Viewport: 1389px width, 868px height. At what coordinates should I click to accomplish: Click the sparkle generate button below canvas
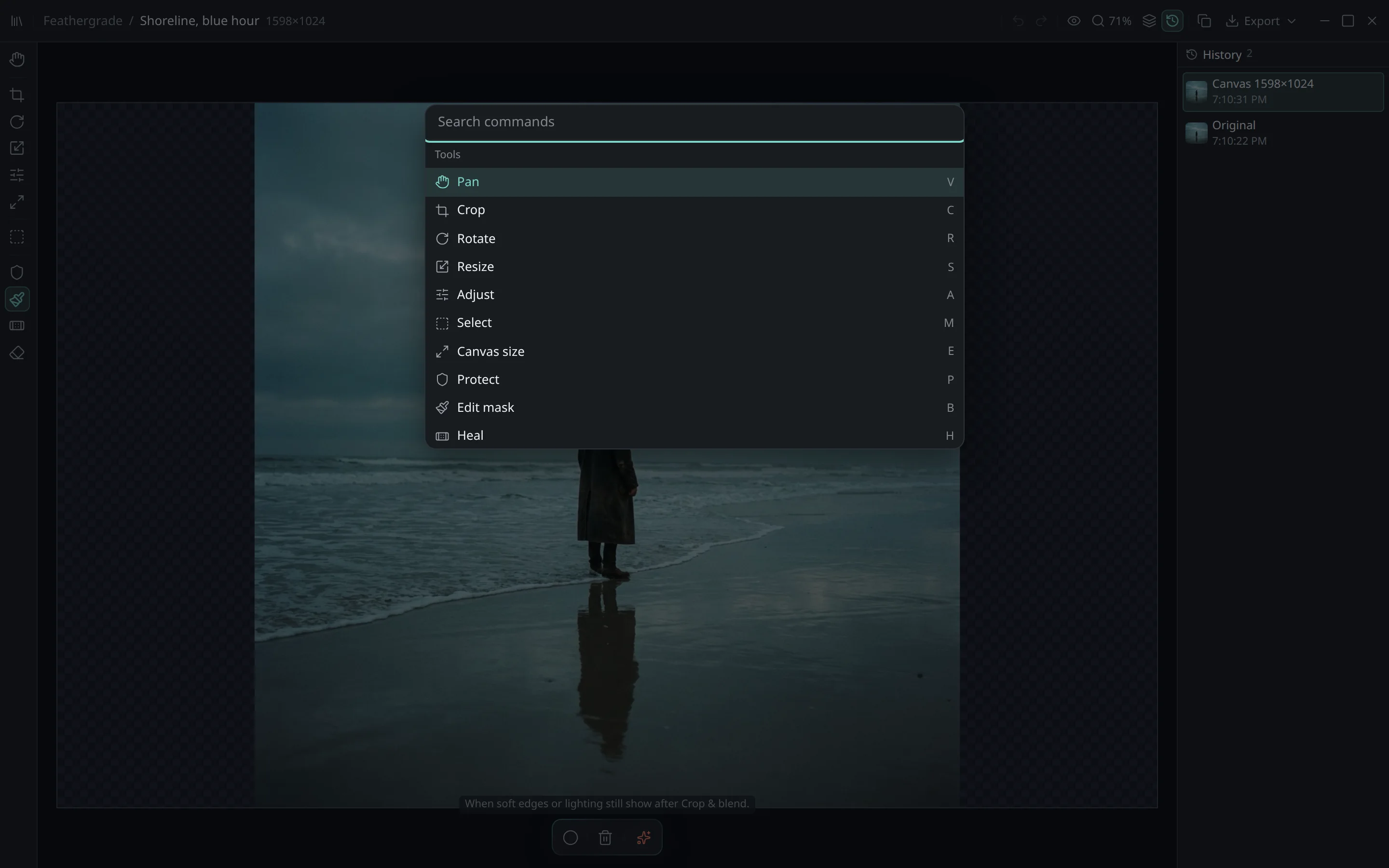[x=643, y=838]
